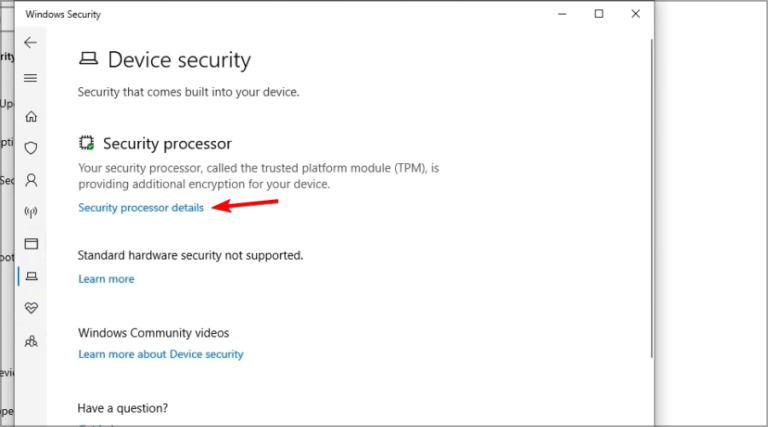Open Learn more about Device security link
The height and width of the screenshot is (427, 768).
click(161, 354)
